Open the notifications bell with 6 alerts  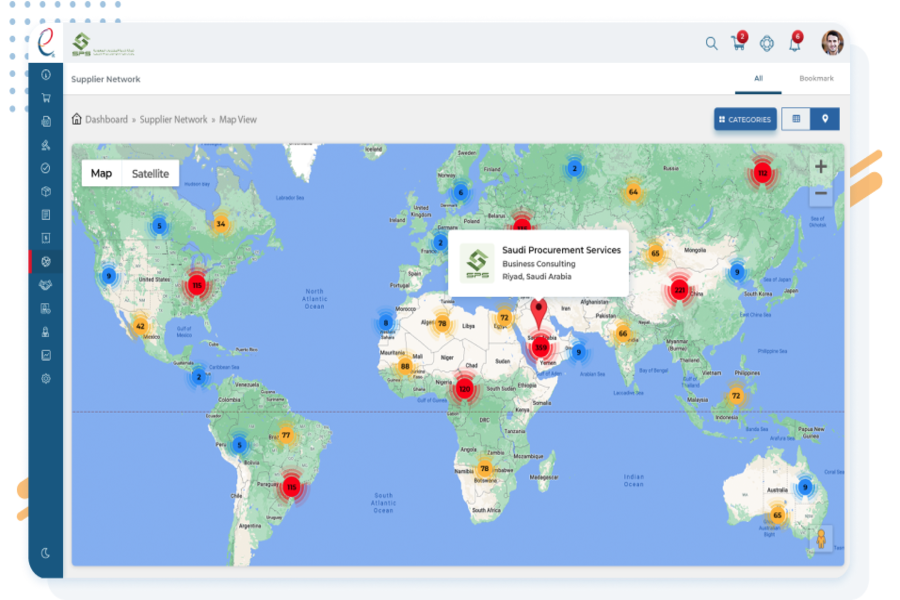(x=794, y=44)
